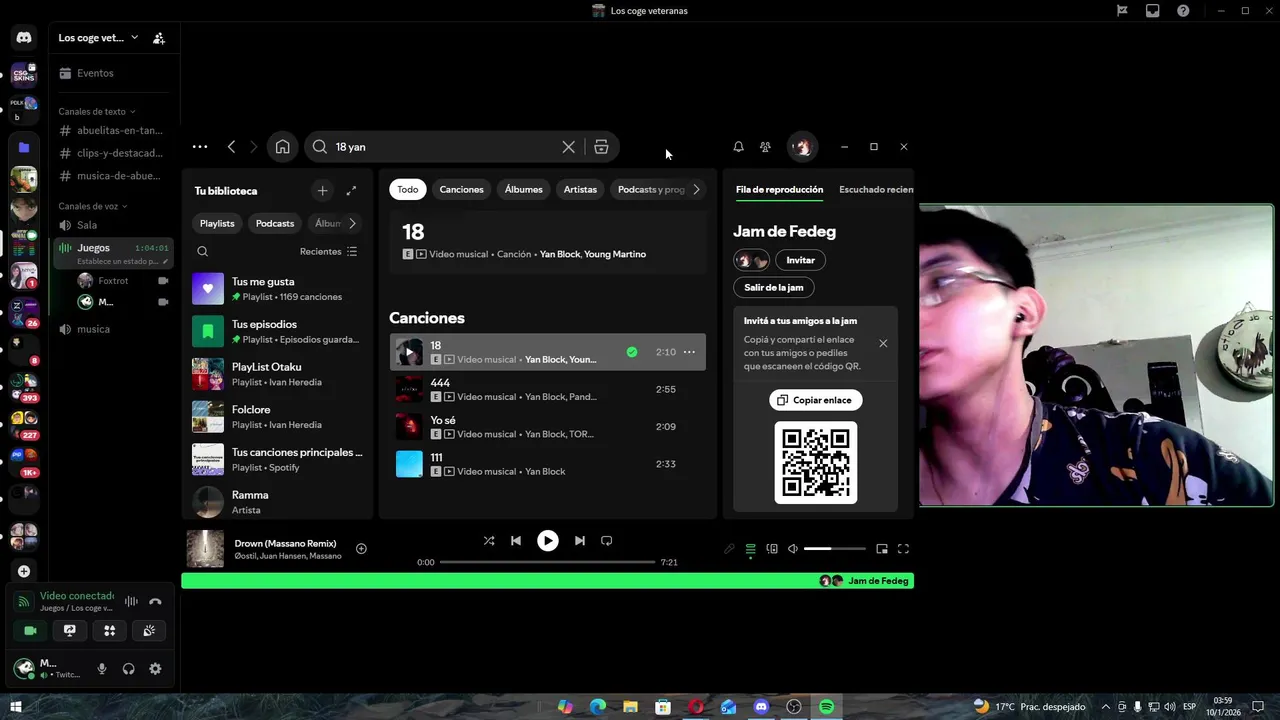Open 'PlayList Otaku' playlist

[278, 374]
